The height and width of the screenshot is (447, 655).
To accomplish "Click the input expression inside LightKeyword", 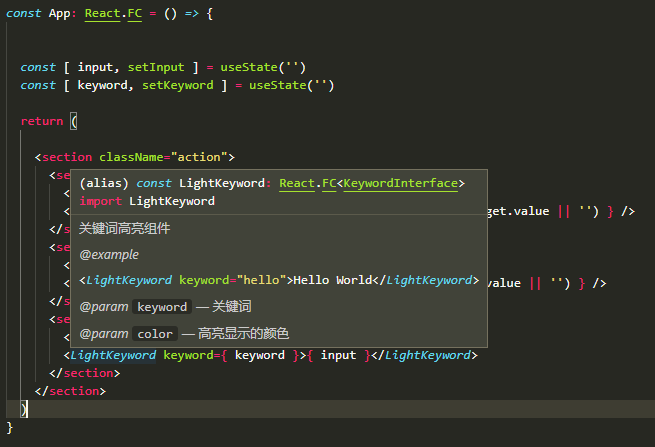I will (338, 356).
